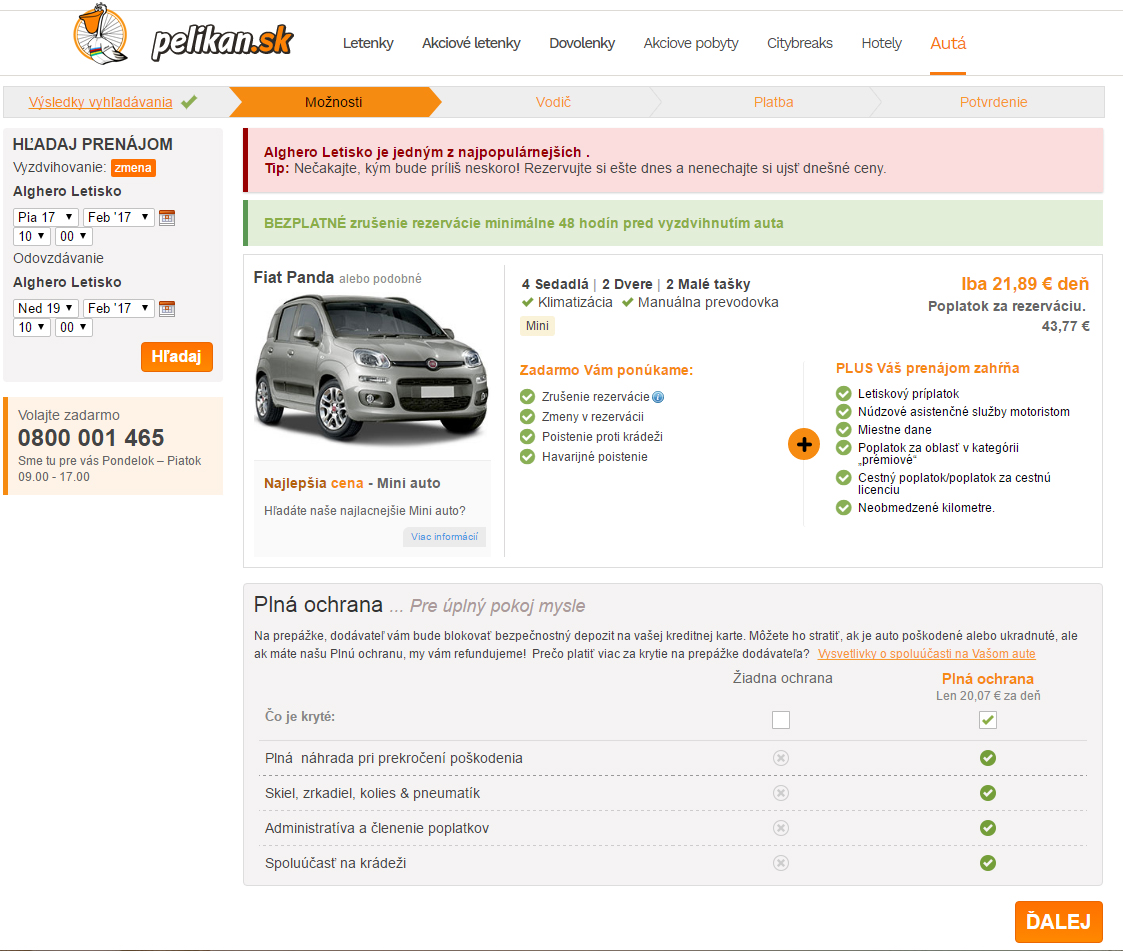This screenshot has height=951, width=1123.
Task: Click phone number 0800 001 465
Action: pos(91,438)
